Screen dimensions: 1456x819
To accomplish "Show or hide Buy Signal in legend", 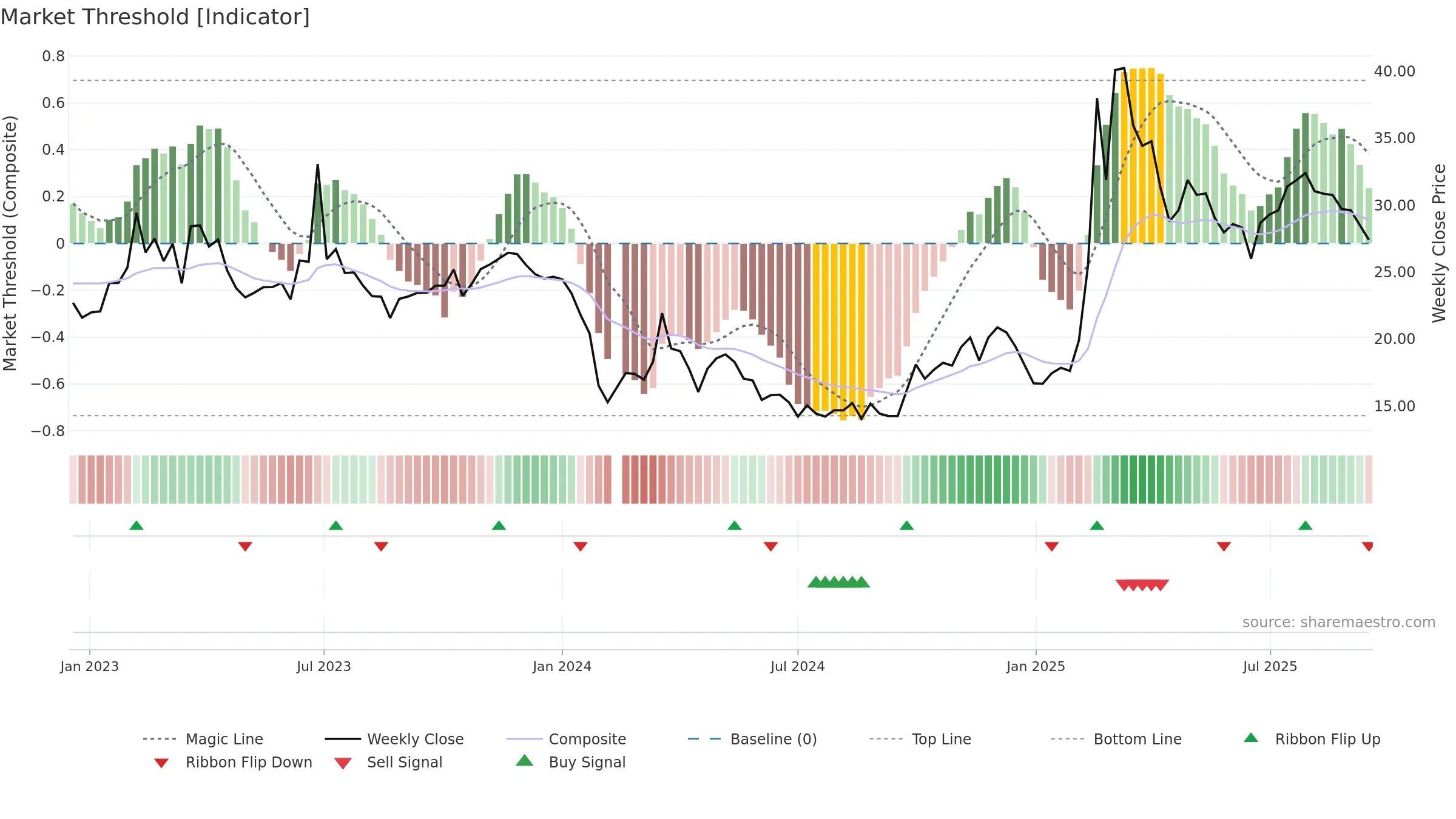I will click(x=570, y=762).
